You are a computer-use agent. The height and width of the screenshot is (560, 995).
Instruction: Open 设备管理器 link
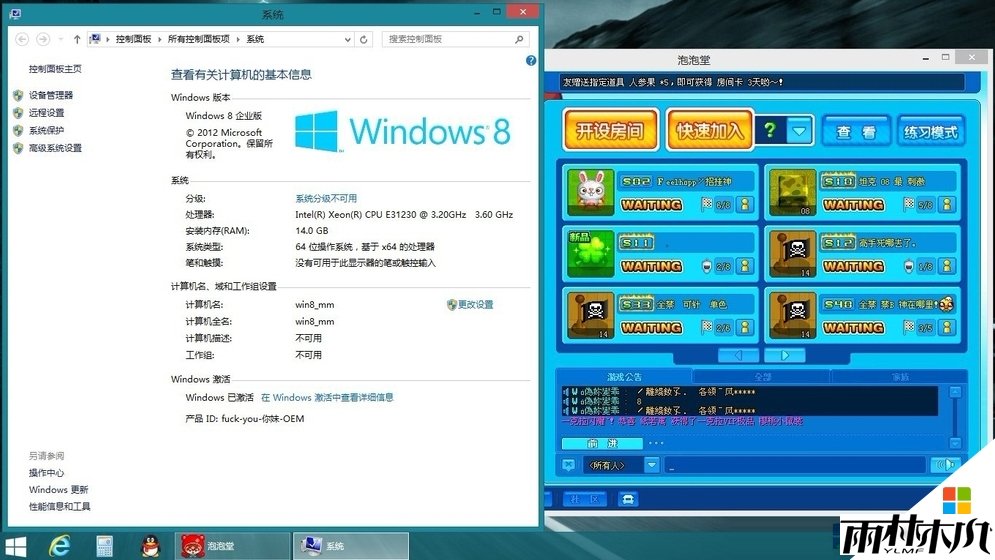(x=51, y=95)
